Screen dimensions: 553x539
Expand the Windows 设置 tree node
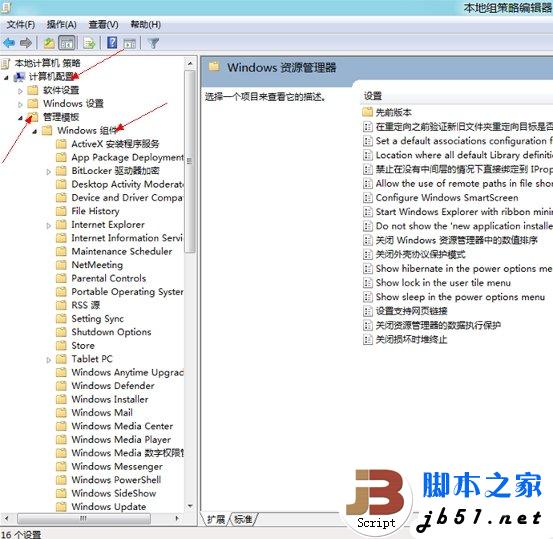point(20,104)
